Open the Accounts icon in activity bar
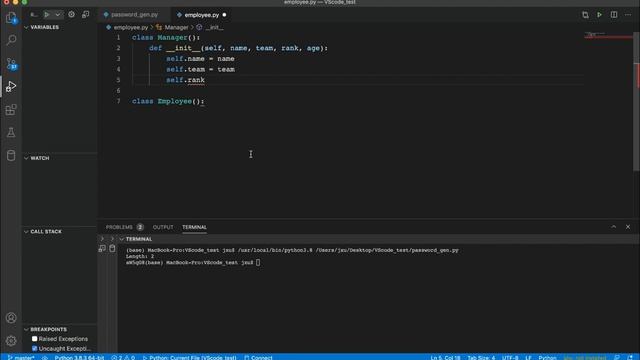The width and height of the screenshot is (640, 360). (x=11, y=318)
